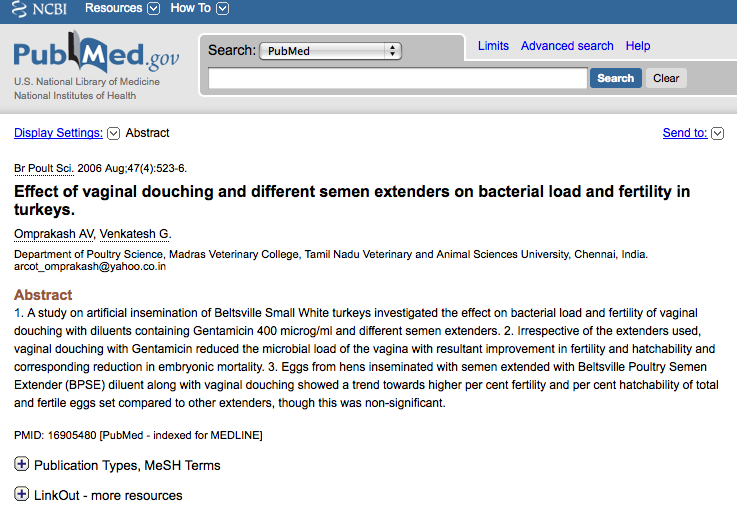
Task: Click the Send to link
Action: 685,133
